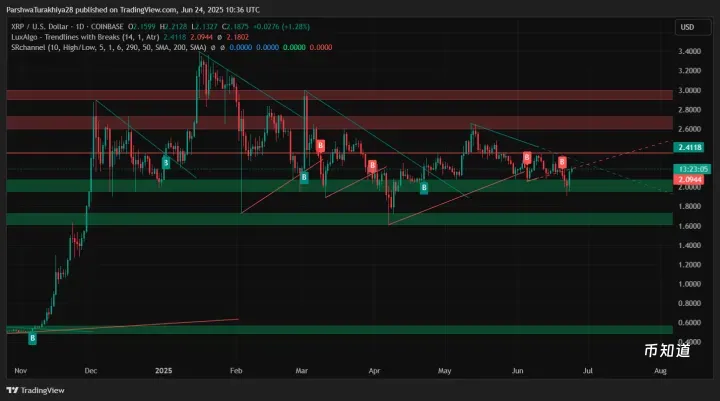Click the Apr label on time axis
The image size is (720, 401).
375,370
